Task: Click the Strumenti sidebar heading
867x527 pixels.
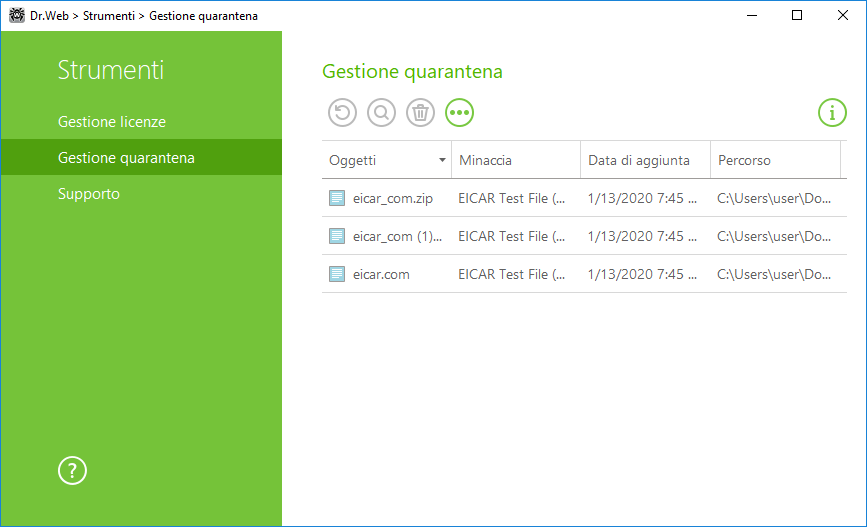Action: click(111, 71)
